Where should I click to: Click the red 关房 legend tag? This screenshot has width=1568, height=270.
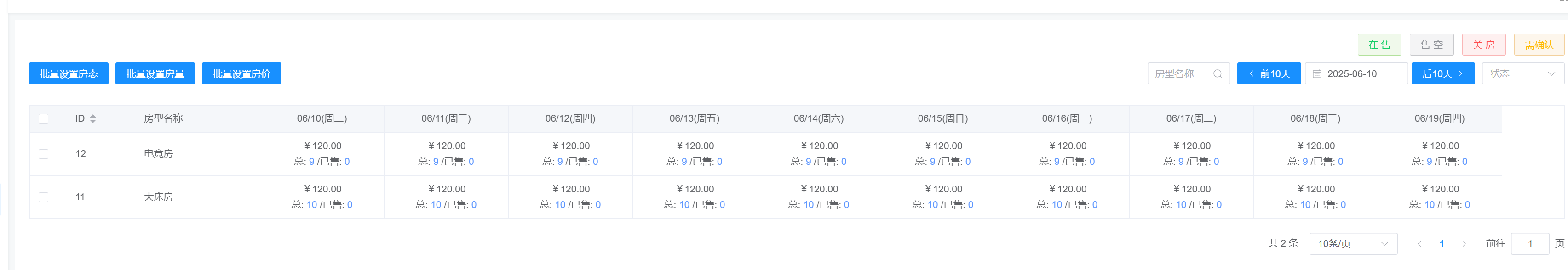coord(1483,45)
